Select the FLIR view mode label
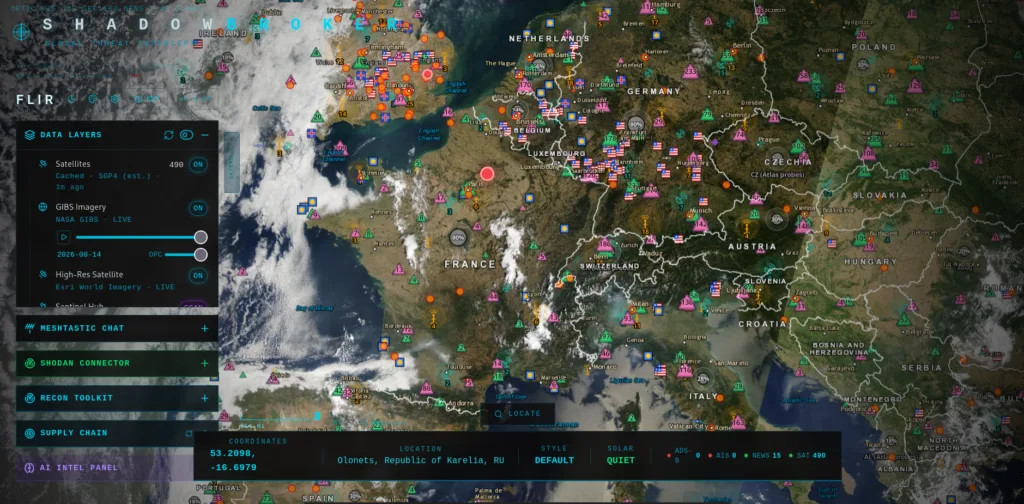The height and width of the screenshot is (504, 1024). [35, 99]
